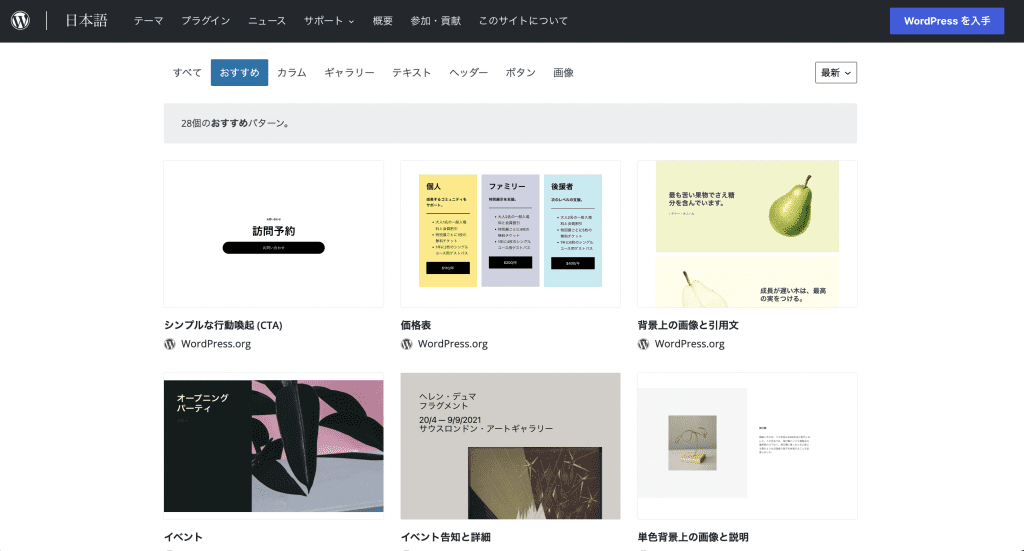The height and width of the screenshot is (551, 1024).
Task: Filter patterns by ヘッダー tab
Action: click(x=468, y=73)
